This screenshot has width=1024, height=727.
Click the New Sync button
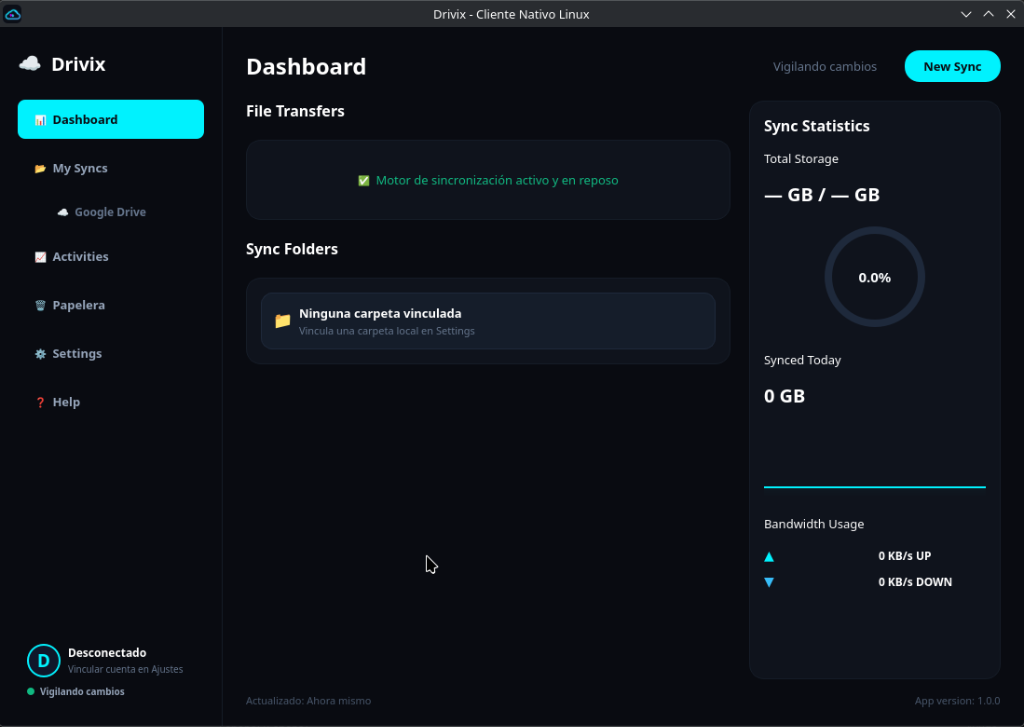coord(952,66)
